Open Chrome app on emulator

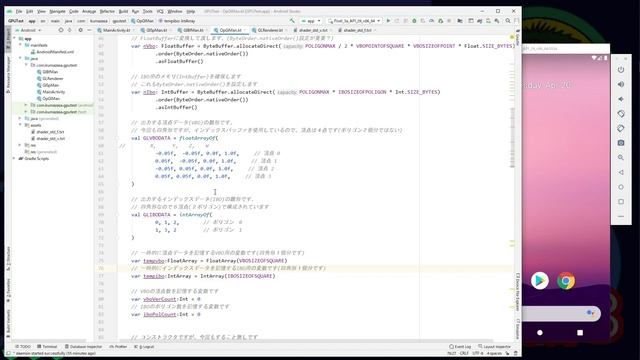click(x=566, y=280)
